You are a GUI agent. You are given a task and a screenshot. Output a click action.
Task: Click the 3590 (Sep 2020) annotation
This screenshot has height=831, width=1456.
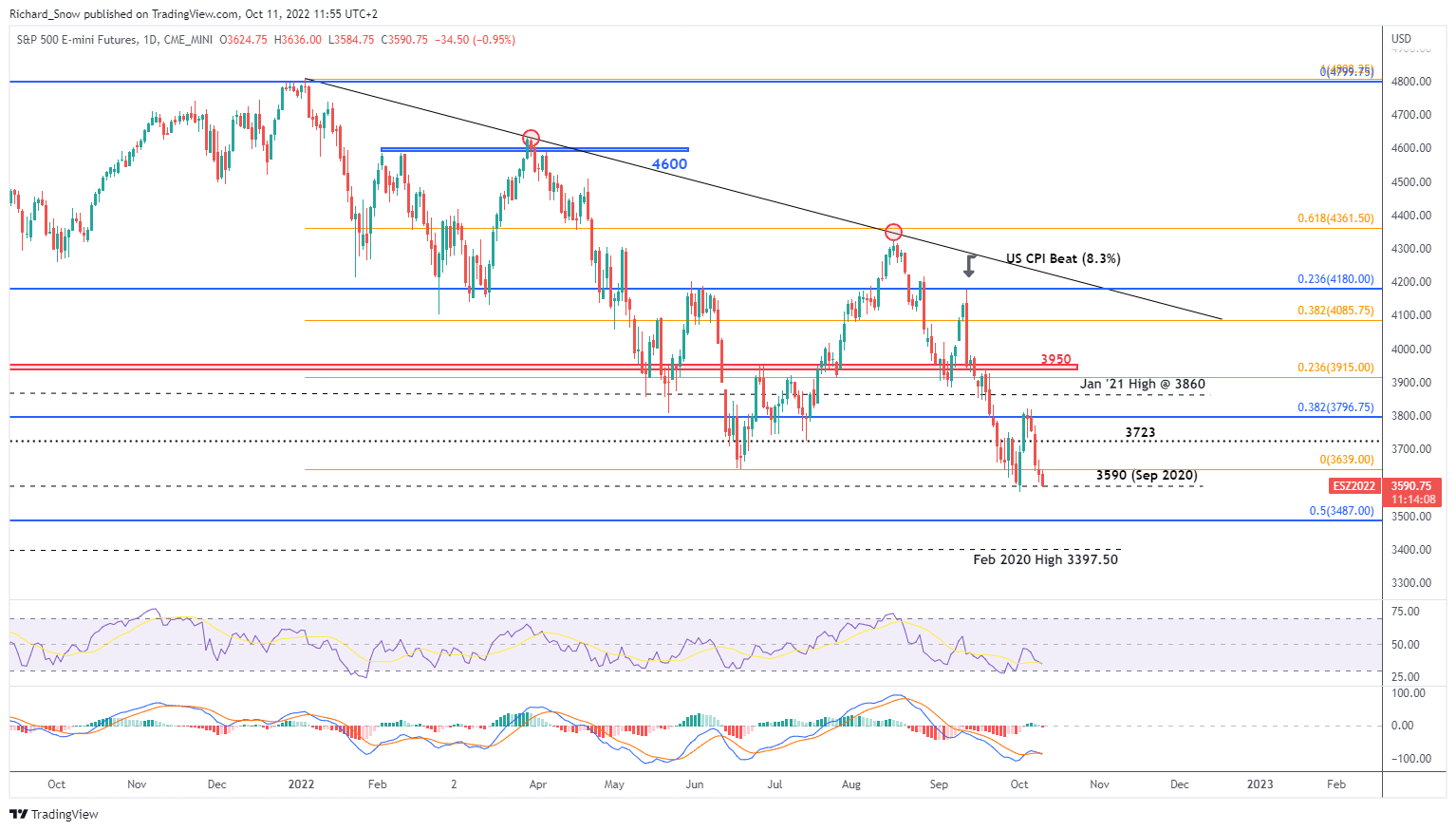point(1146,475)
